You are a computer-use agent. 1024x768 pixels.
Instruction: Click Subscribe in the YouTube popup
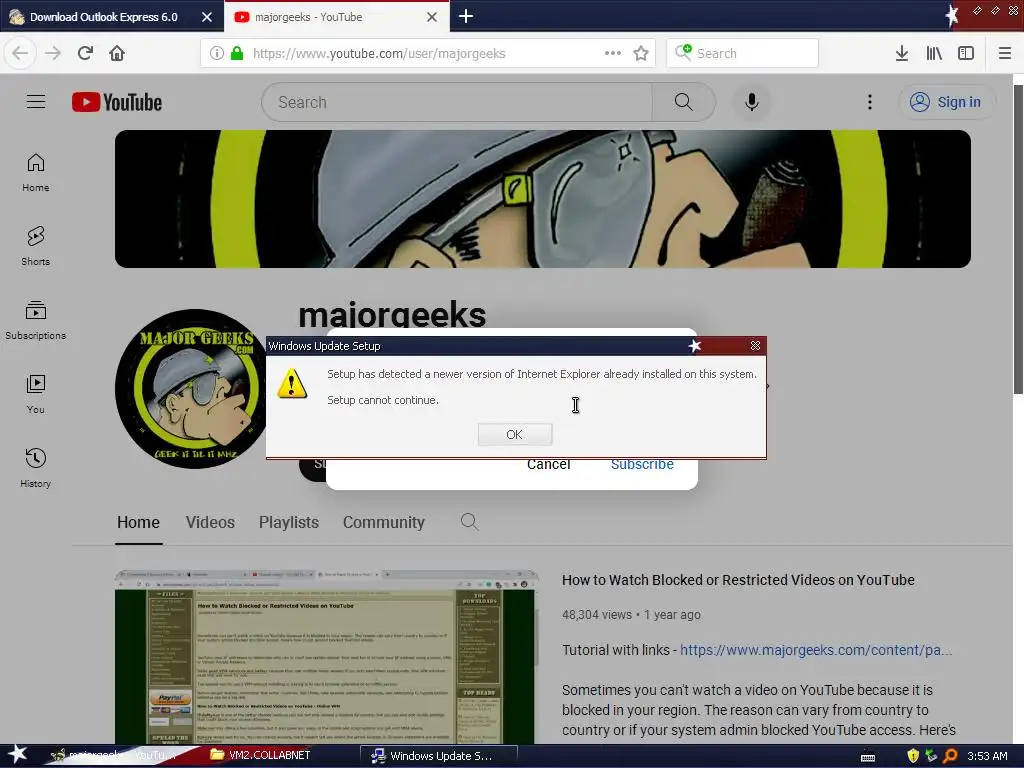642,464
